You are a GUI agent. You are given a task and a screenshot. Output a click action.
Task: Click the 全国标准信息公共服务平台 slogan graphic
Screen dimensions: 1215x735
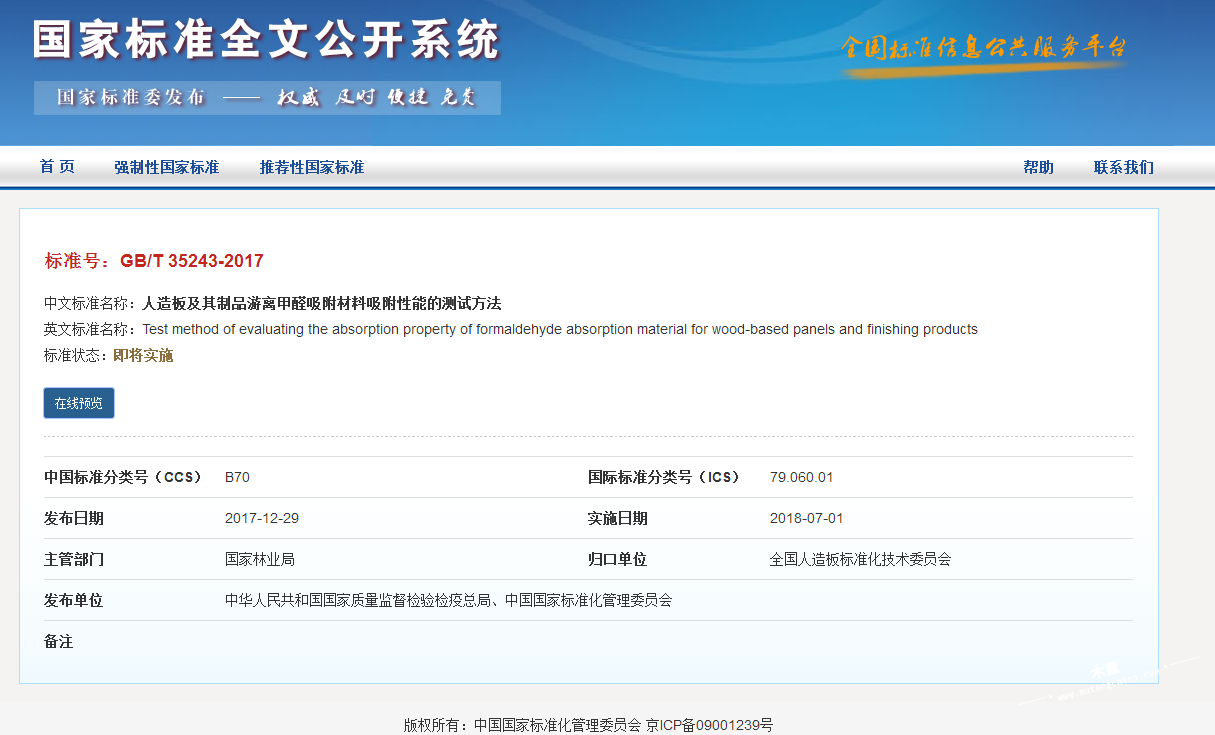click(x=984, y=48)
